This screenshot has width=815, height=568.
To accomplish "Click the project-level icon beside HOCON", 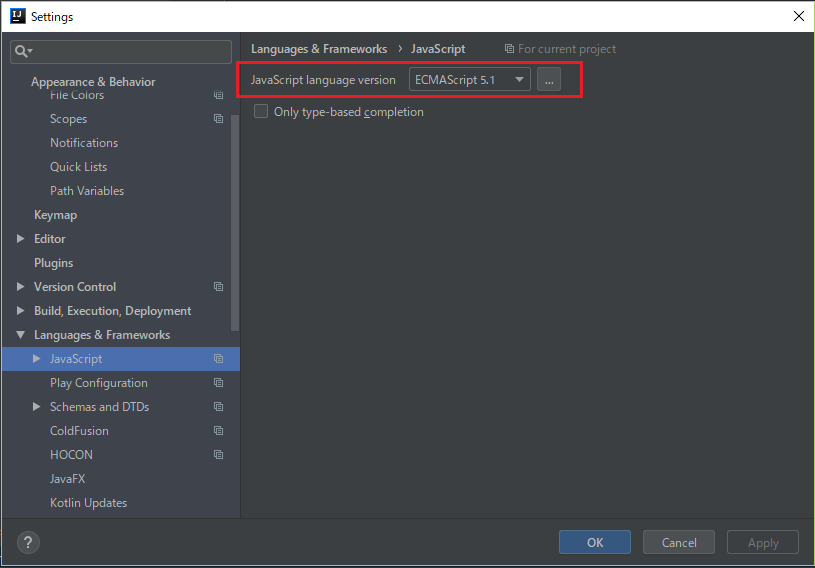I will point(218,455).
